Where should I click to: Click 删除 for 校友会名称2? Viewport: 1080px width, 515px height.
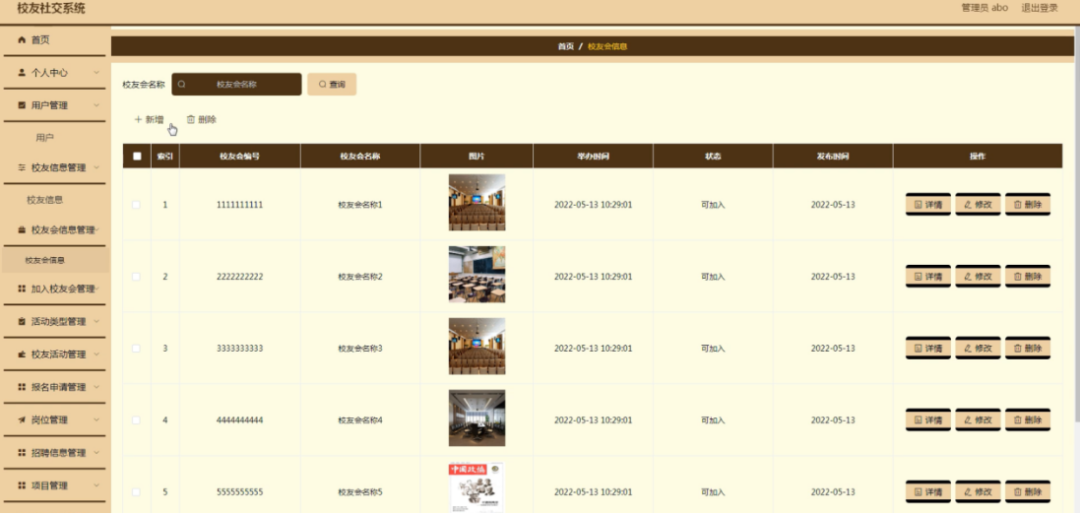[1028, 276]
